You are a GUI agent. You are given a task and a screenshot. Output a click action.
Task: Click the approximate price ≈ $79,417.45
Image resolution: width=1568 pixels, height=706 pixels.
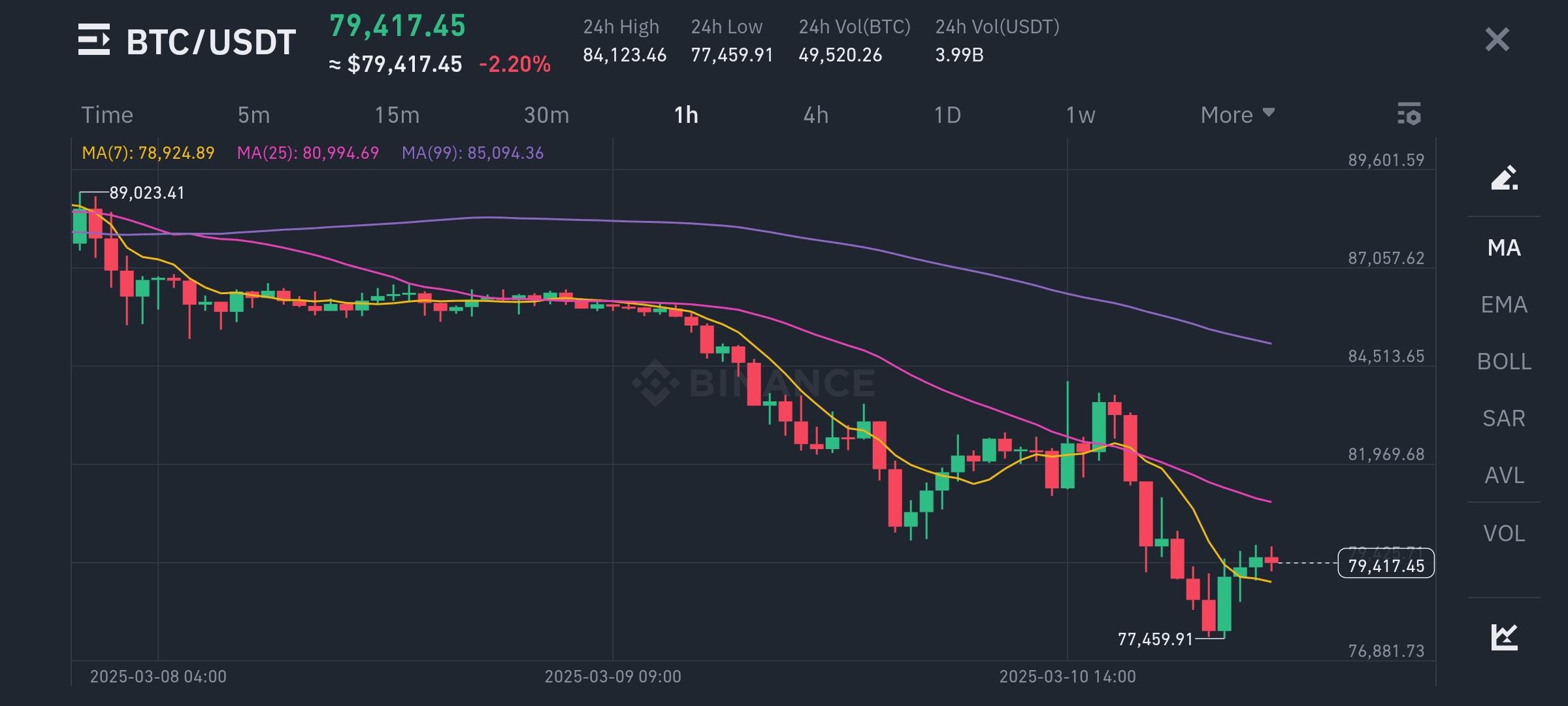coord(395,64)
